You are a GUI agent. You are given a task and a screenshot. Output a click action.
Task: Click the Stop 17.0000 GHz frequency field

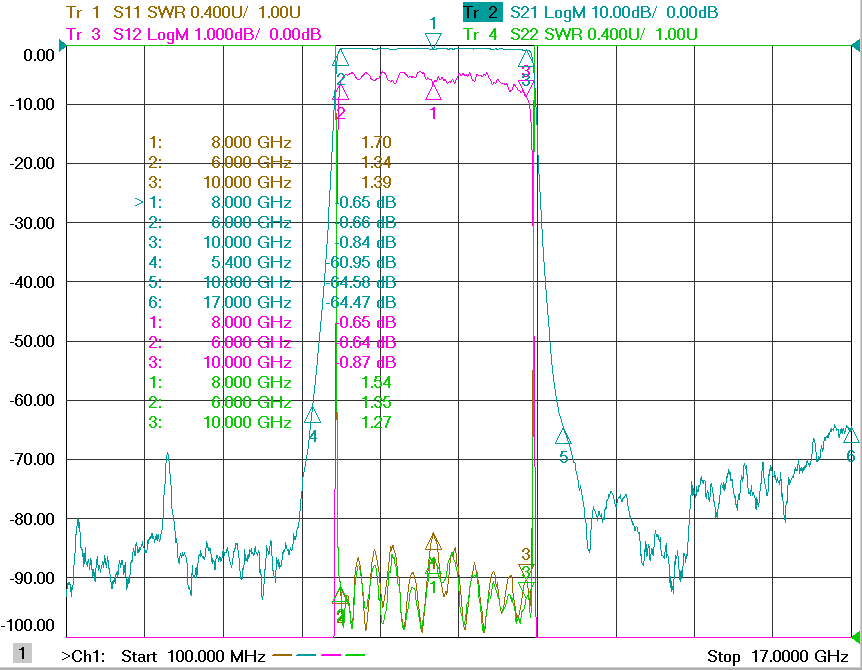pyautogui.click(x=777, y=656)
